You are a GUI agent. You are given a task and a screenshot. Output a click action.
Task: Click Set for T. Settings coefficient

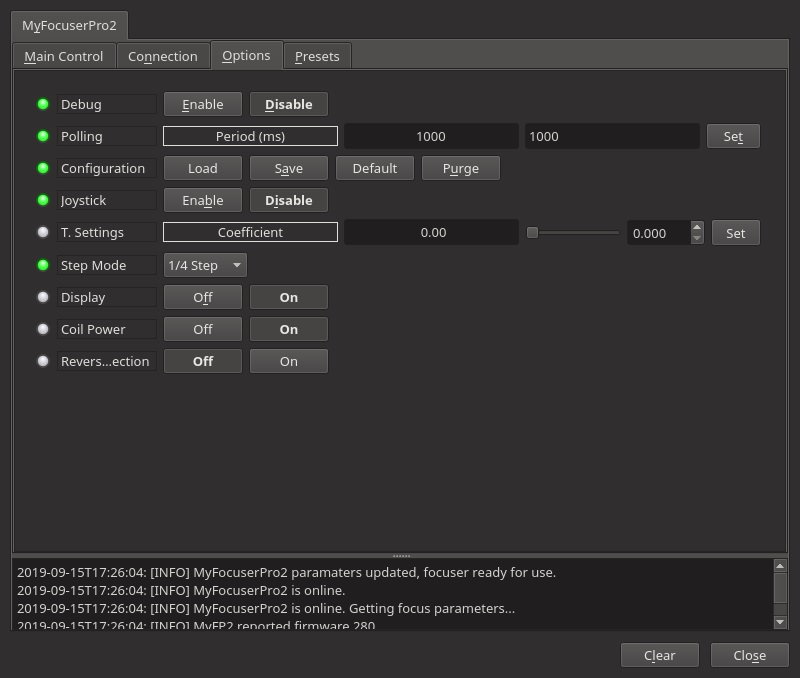[736, 233]
